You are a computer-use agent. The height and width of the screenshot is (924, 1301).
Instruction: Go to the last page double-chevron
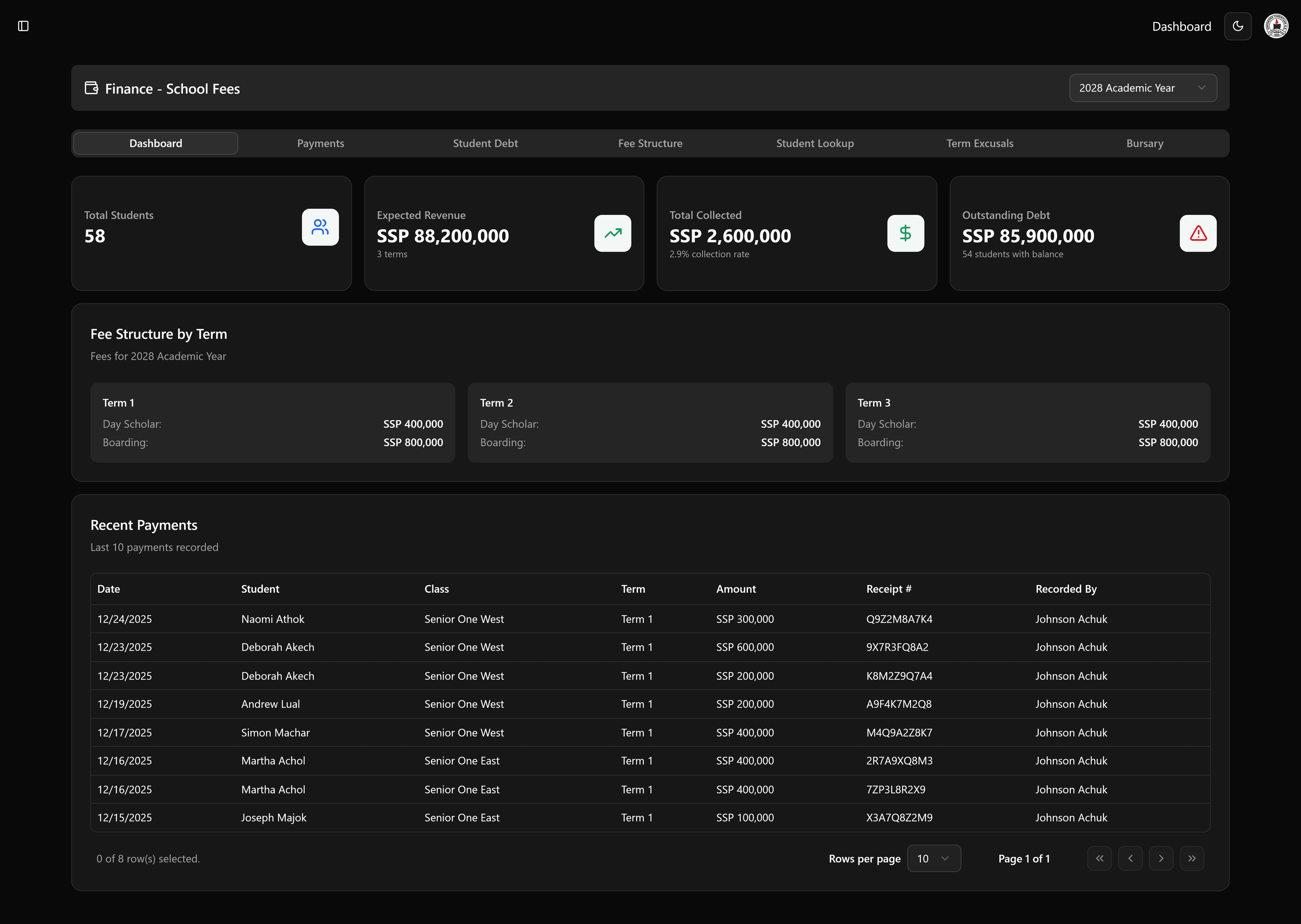(x=1192, y=859)
